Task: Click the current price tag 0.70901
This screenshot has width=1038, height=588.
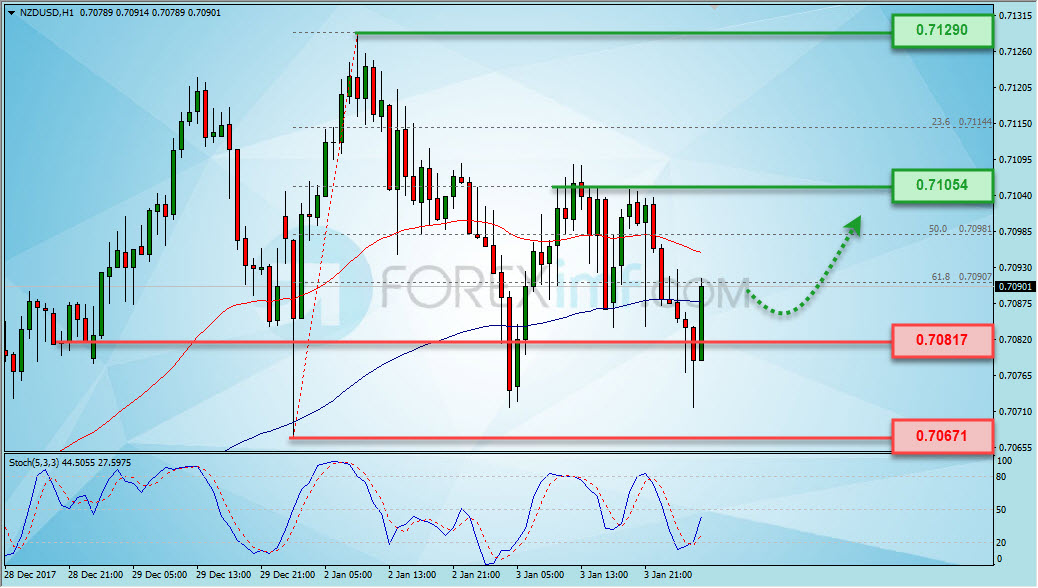Action: (x=1014, y=287)
